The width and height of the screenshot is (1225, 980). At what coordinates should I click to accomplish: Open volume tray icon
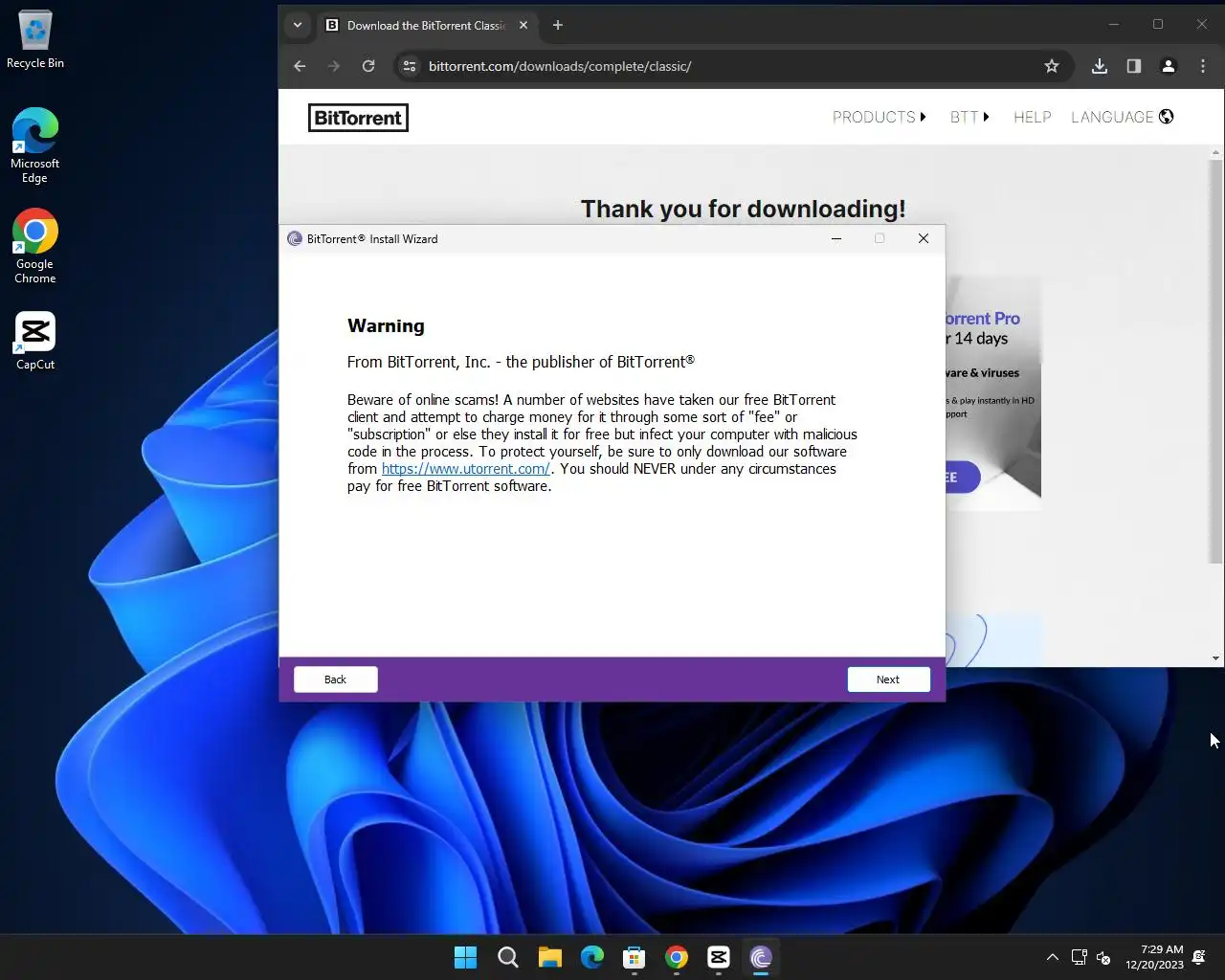(x=1103, y=957)
